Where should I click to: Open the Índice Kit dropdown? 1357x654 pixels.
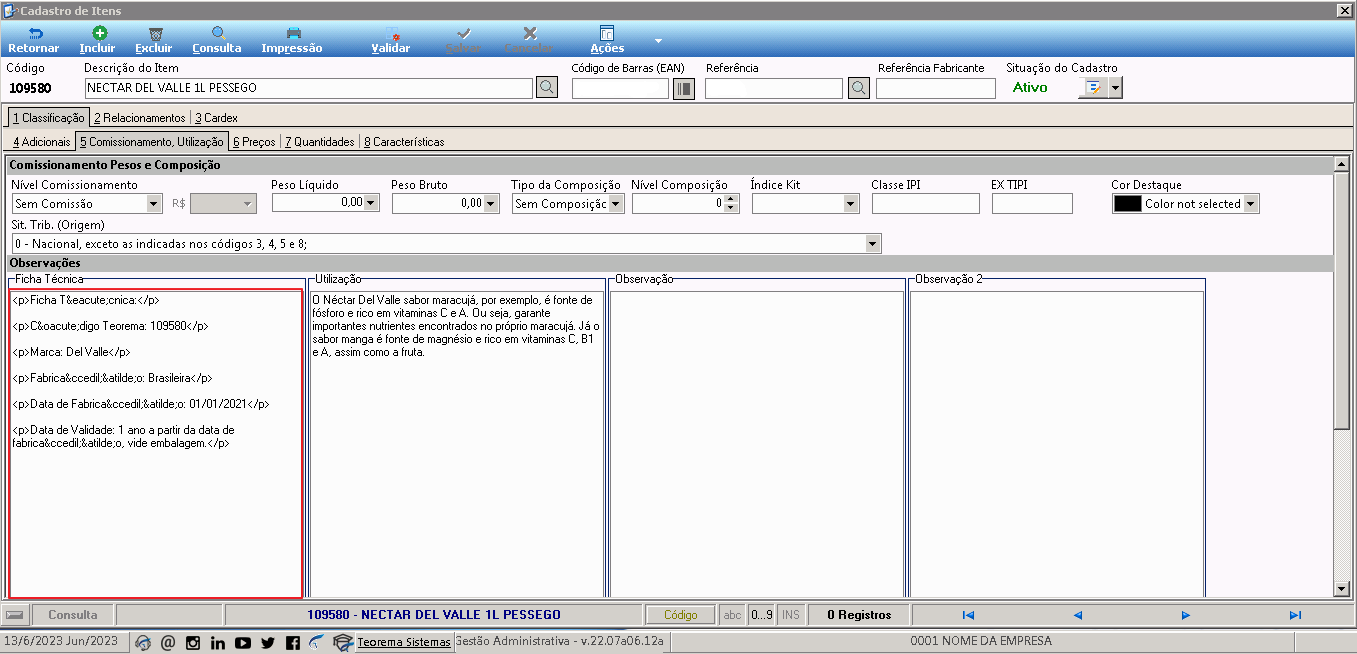click(851, 204)
